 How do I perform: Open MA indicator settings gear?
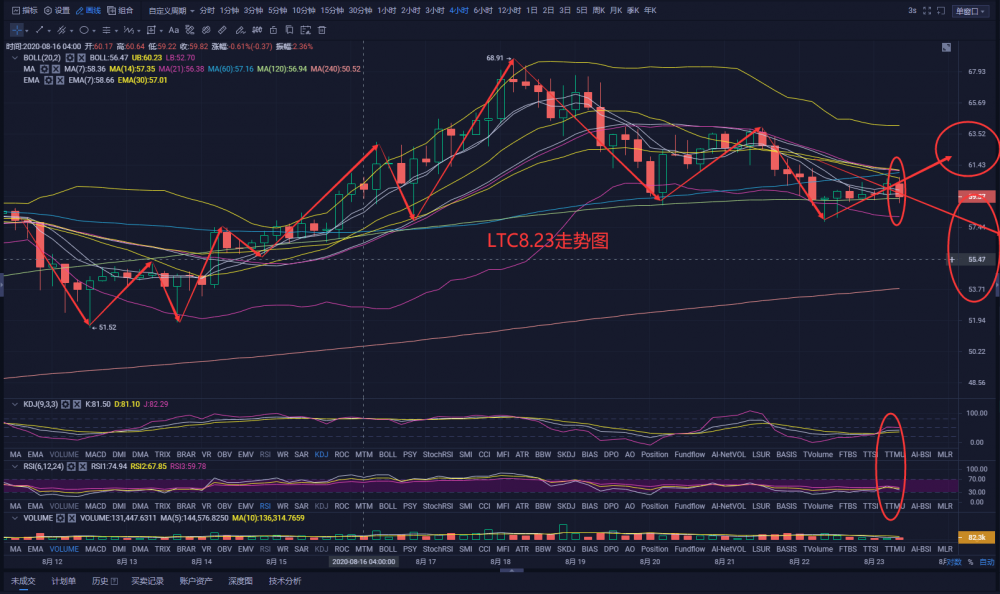(44, 69)
